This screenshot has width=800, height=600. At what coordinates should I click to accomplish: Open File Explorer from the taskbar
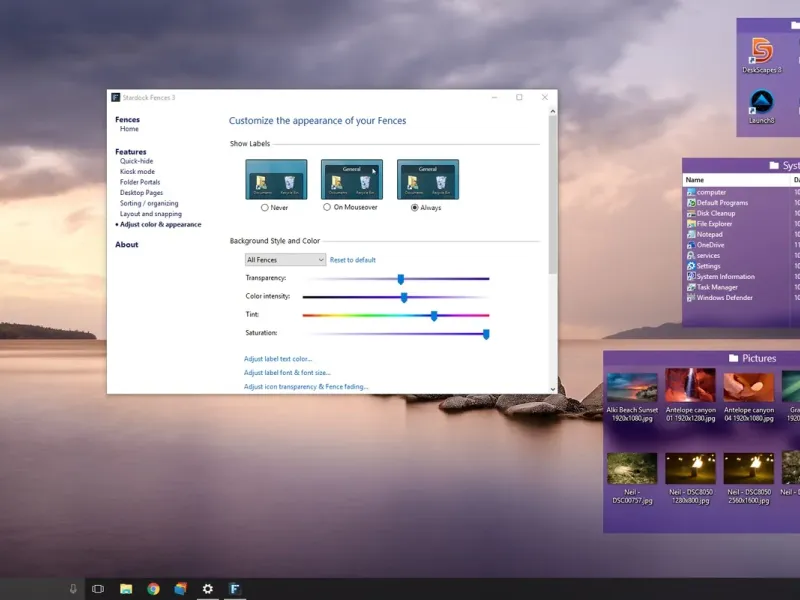[x=126, y=589]
